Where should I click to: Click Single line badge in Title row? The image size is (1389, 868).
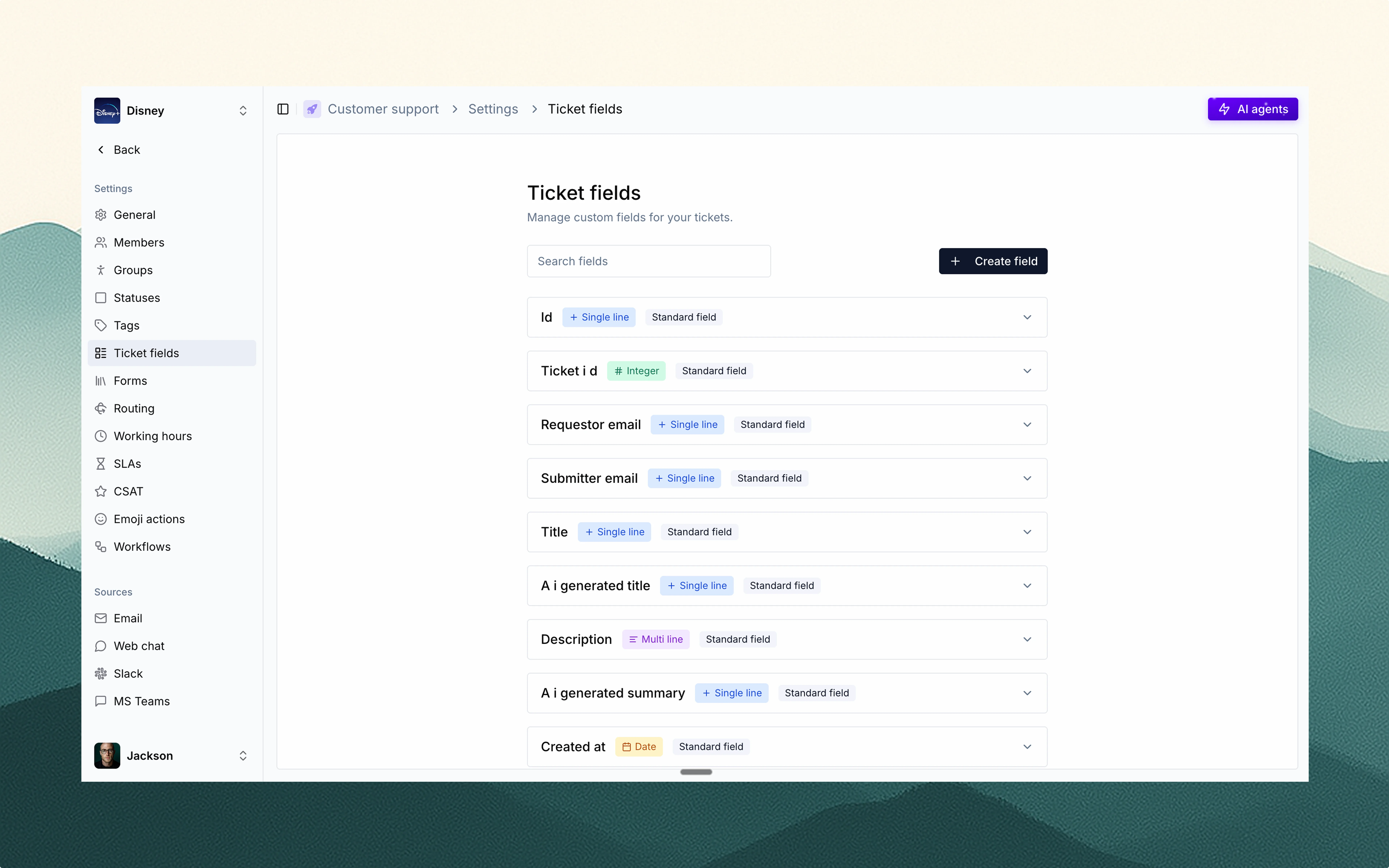614,532
